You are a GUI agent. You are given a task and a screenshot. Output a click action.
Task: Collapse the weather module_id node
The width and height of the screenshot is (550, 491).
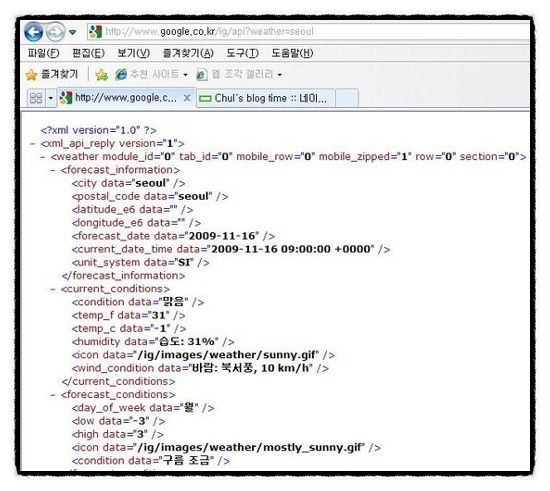coord(43,157)
